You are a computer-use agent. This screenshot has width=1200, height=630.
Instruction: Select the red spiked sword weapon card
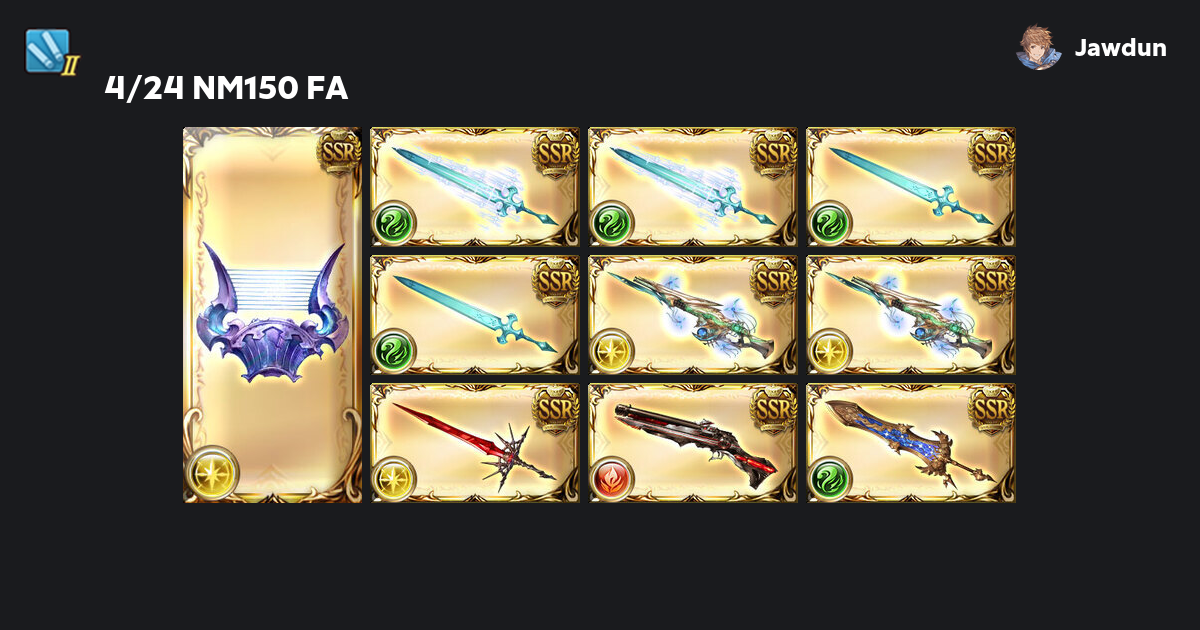point(475,443)
